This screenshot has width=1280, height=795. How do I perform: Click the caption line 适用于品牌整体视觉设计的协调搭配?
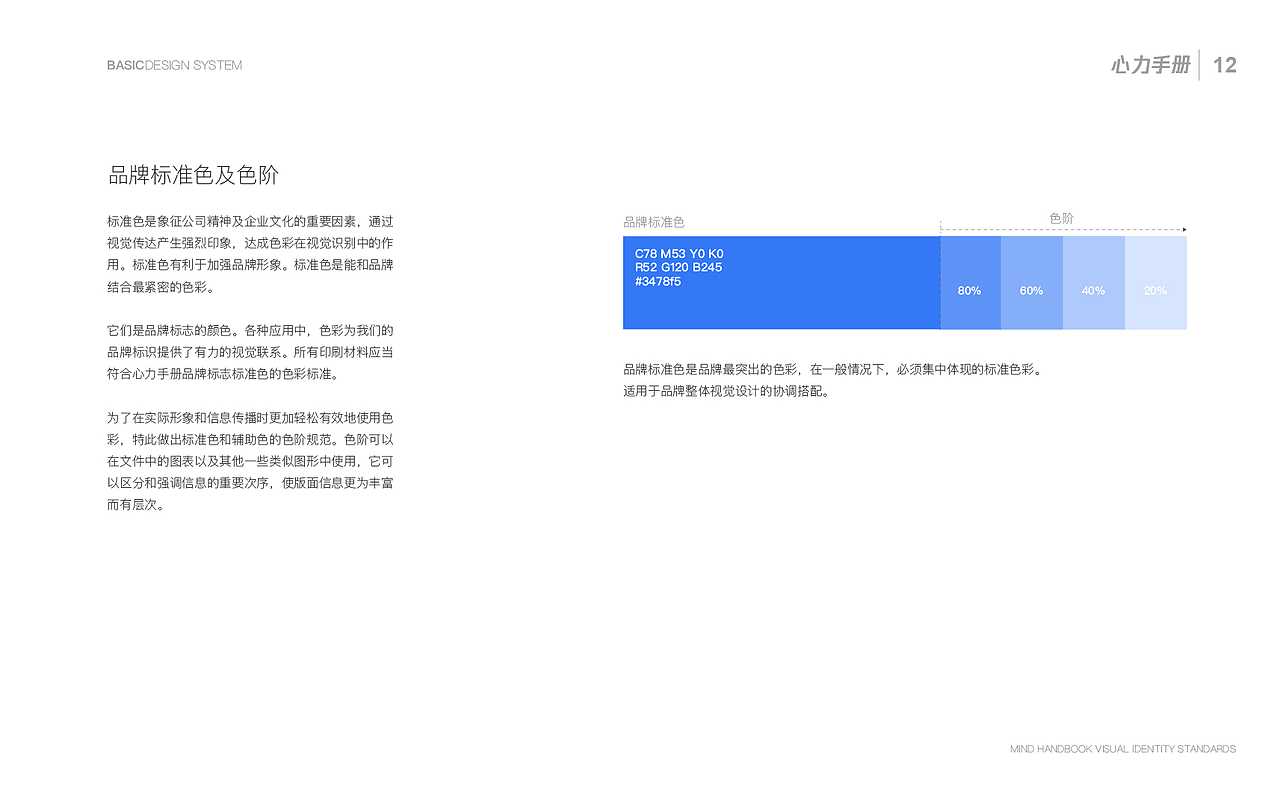(x=726, y=391)
